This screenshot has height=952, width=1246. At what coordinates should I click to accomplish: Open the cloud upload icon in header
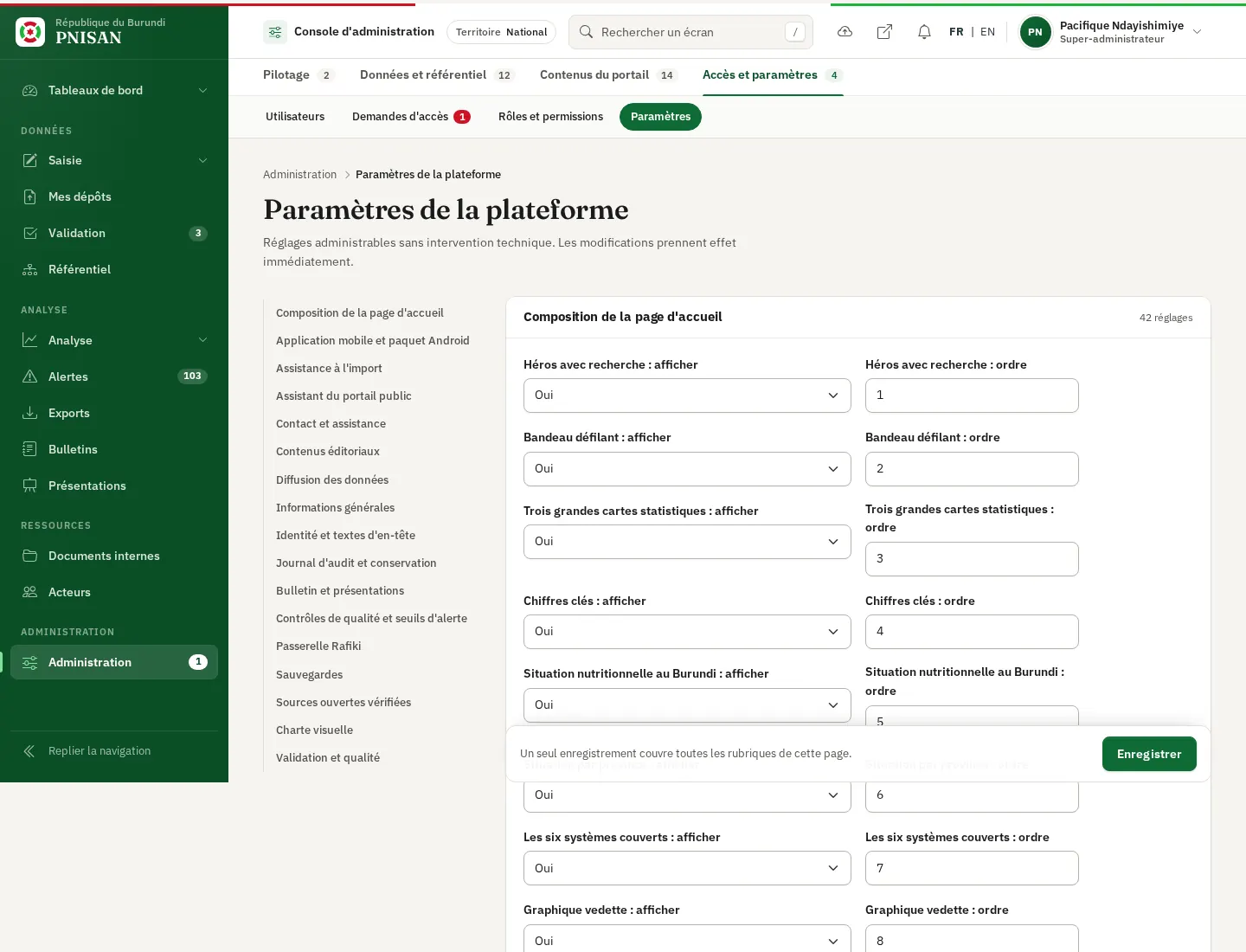tap(845, 32)
